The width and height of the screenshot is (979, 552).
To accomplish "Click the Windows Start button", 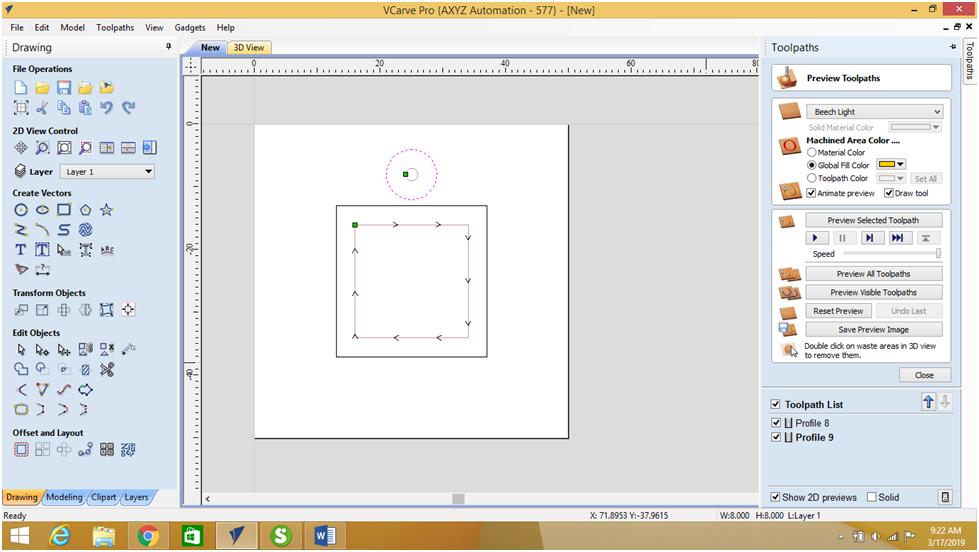I will [19, 536].
